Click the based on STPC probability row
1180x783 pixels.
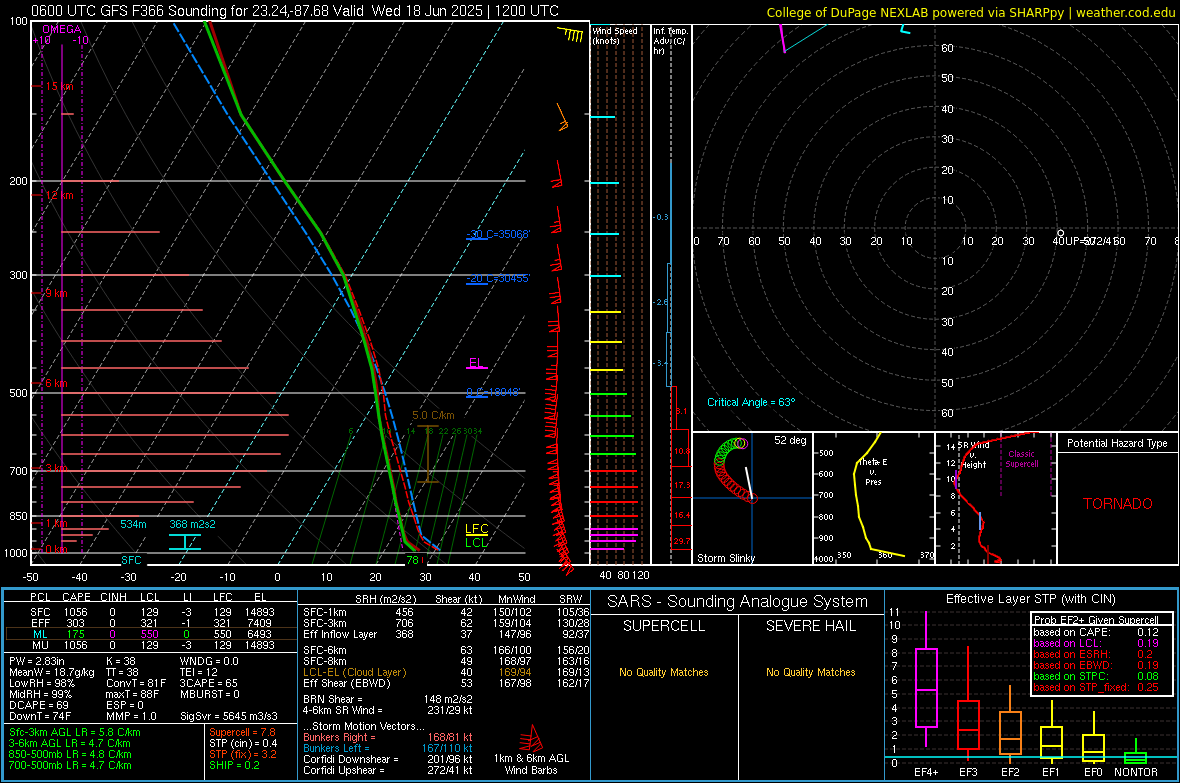pos(1096,676)
